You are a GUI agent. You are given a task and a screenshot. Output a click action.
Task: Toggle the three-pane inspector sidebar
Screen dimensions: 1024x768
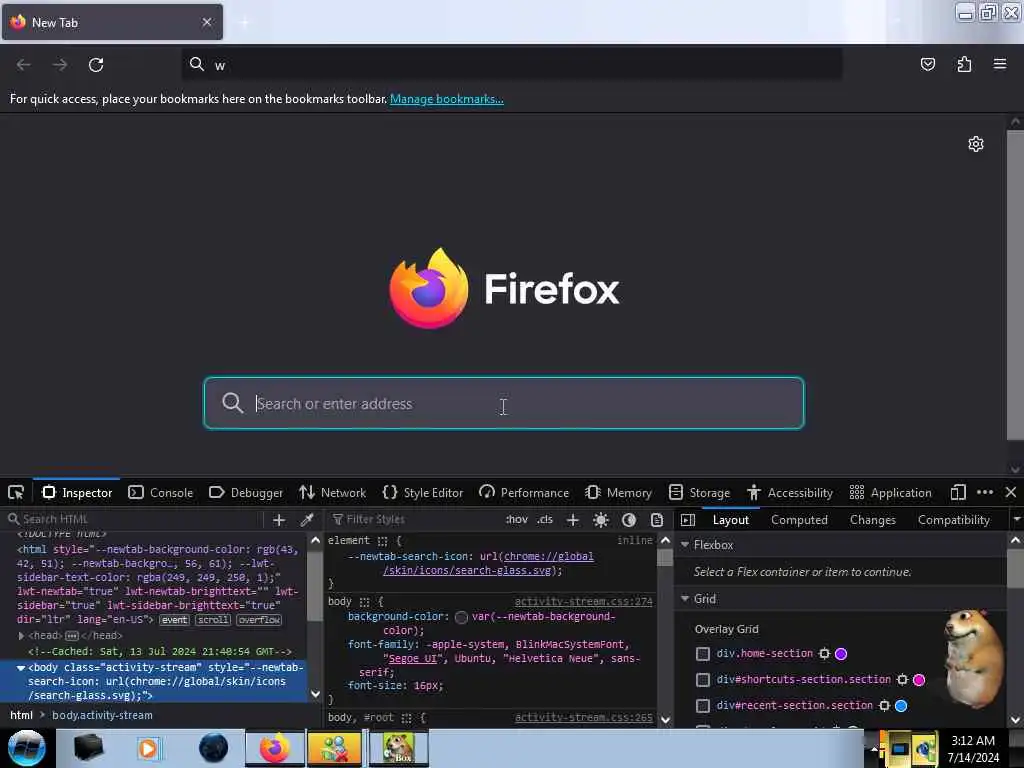pyautogui.click(x=688, y=520)
